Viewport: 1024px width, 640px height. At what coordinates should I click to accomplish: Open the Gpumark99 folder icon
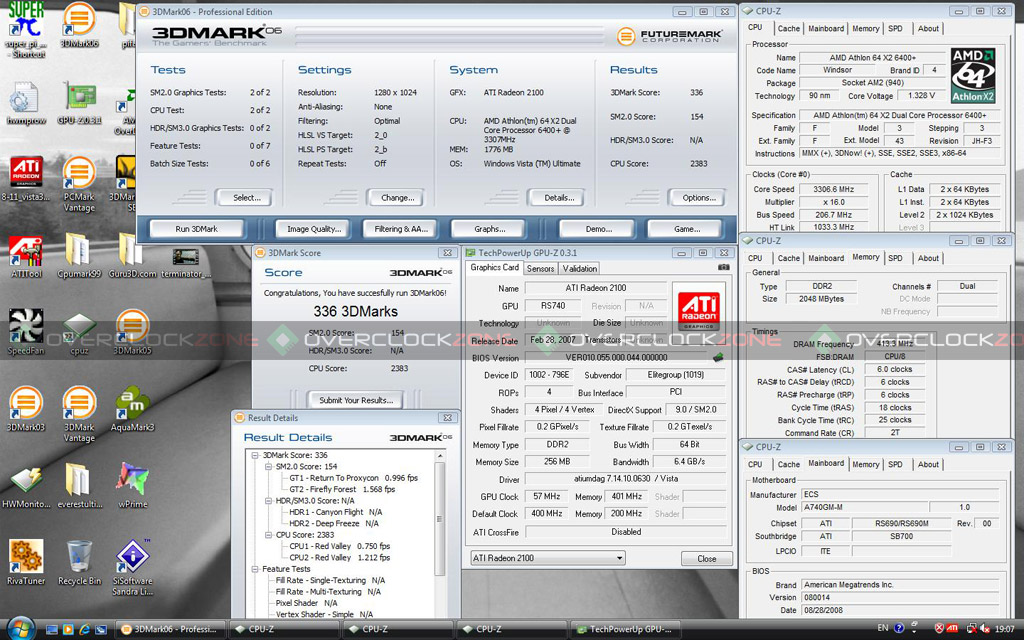[78, 257]
